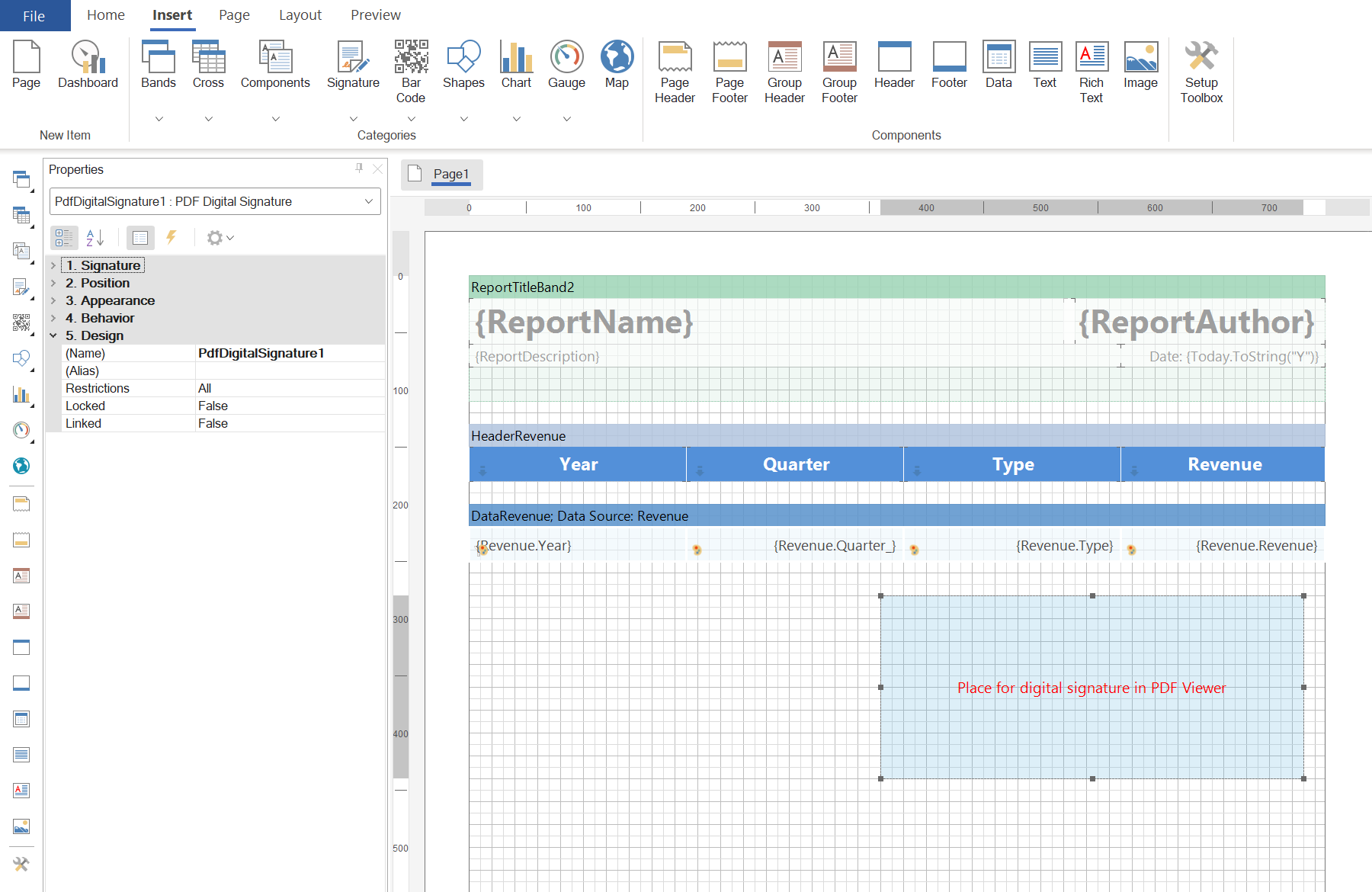Screen dimensions: 1372x892
Task: Switch to the Page ribbon tab
Action: click(x=234, y=15)
